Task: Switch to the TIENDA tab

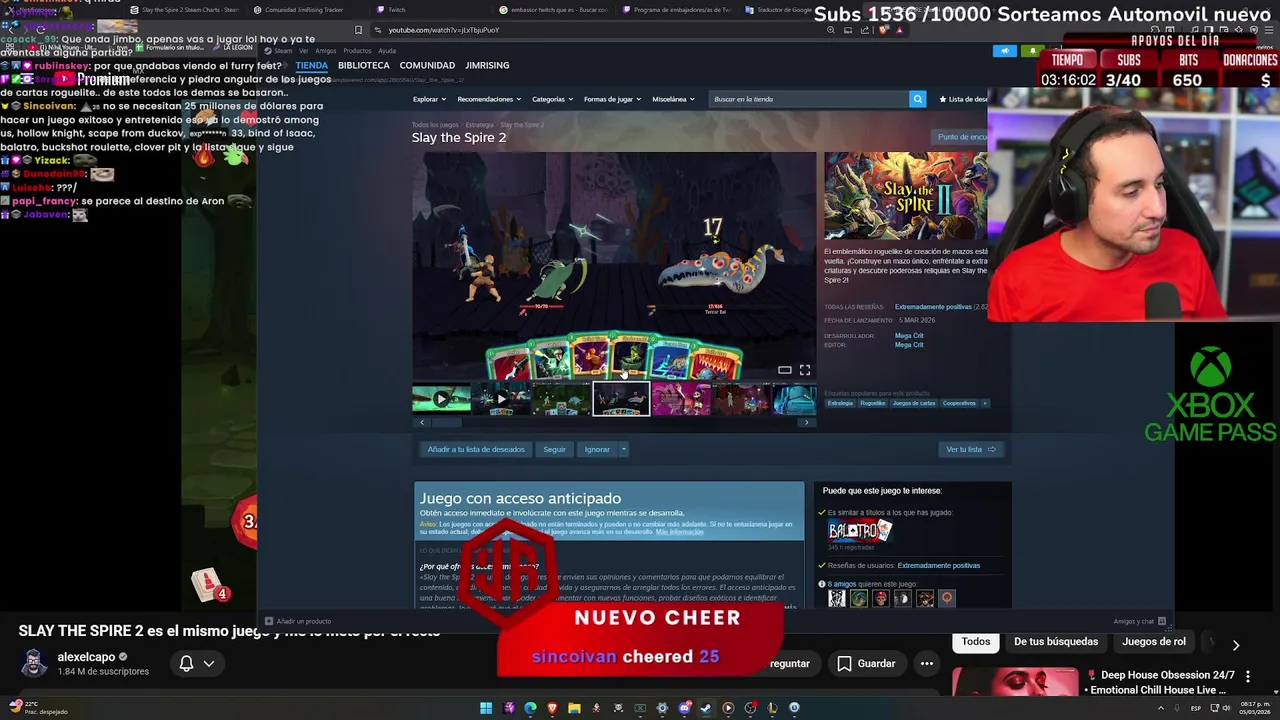Action: pos(311,65)
